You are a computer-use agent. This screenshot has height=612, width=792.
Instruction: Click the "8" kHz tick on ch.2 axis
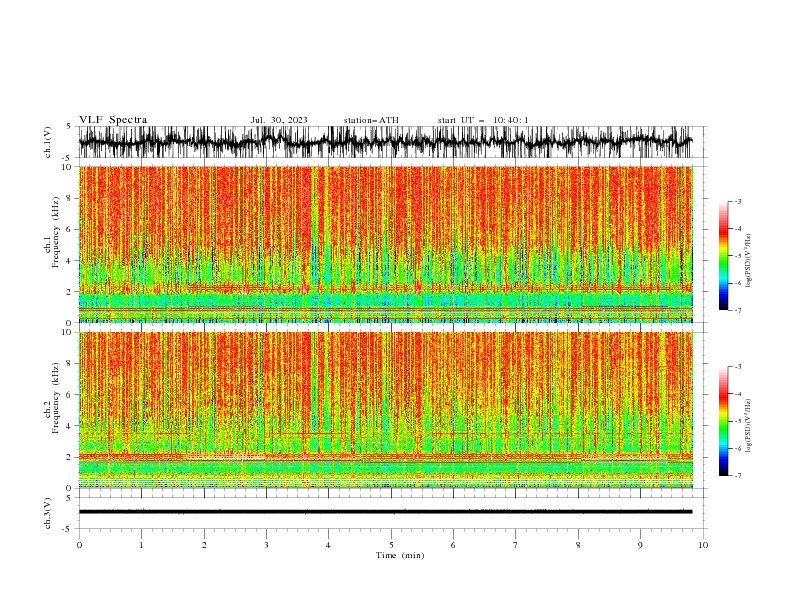click(69, 364)
